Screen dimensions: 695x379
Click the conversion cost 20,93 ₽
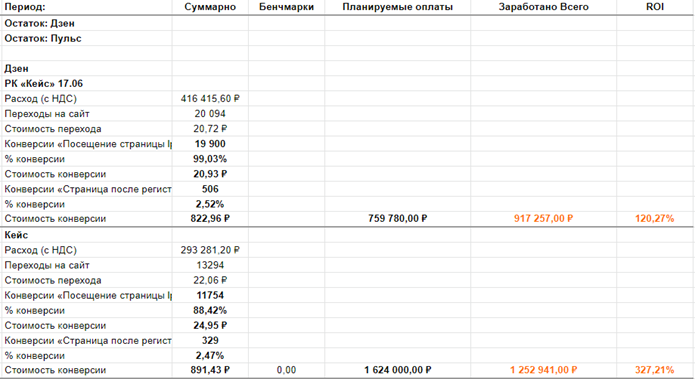[210, 174]
